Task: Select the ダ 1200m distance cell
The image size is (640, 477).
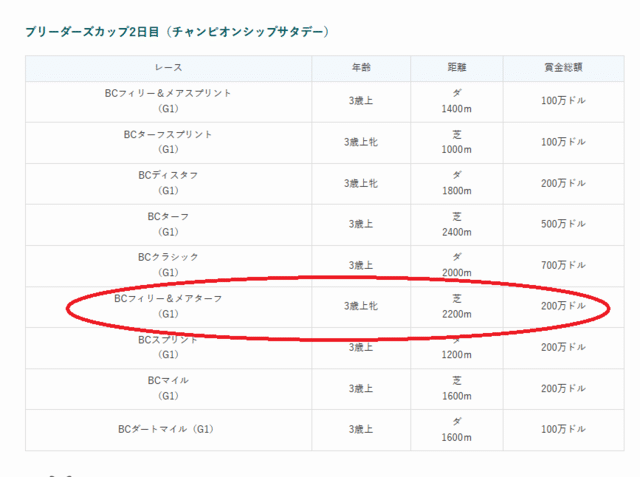Action: [456, 347]
